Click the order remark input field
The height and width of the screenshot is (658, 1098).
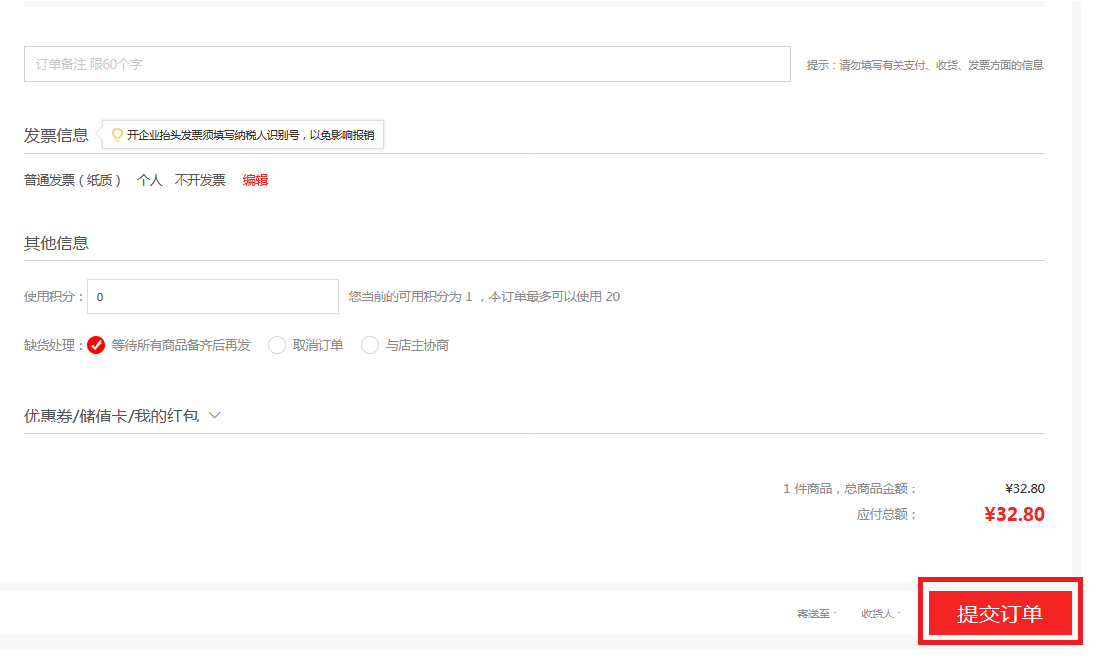tap(407, 64)
